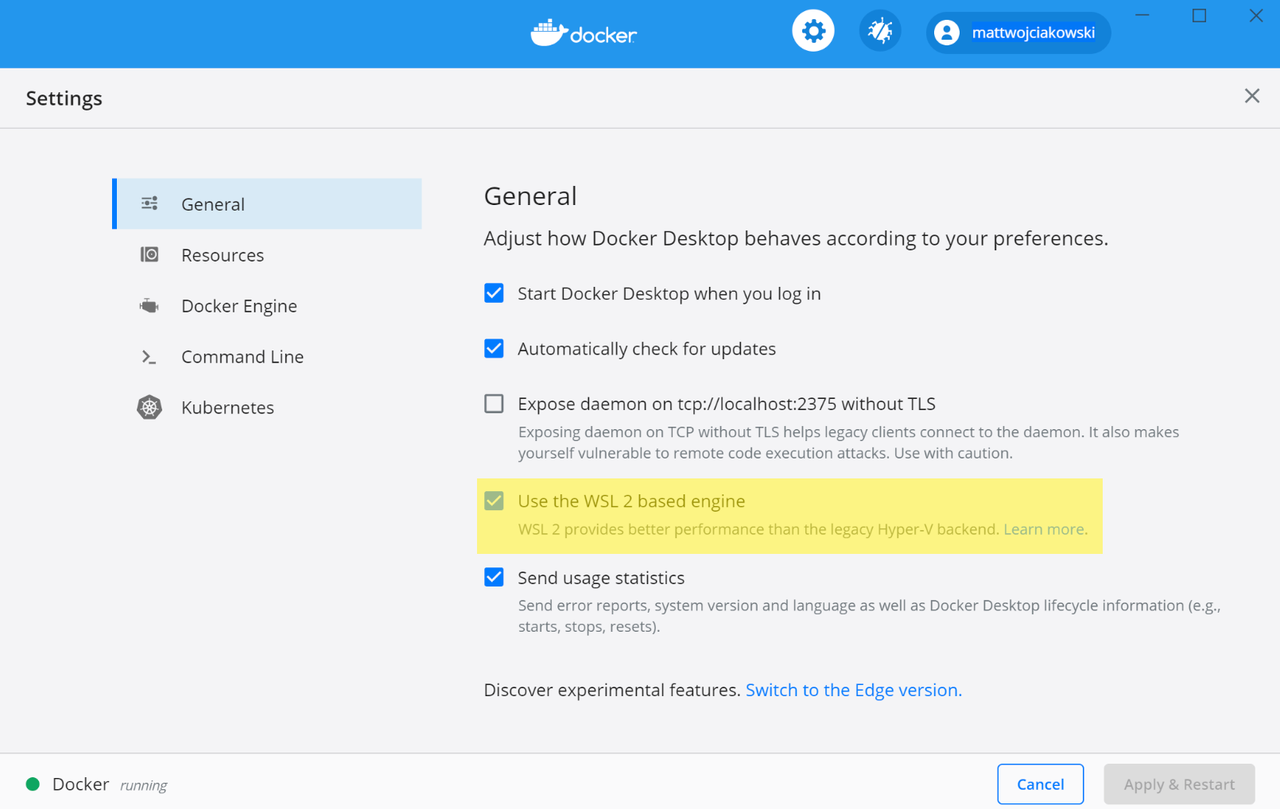Toggle the Use the WSL 2 based engine checkbox
Screen dimensions: 1280x809
(x=494, y=501)
